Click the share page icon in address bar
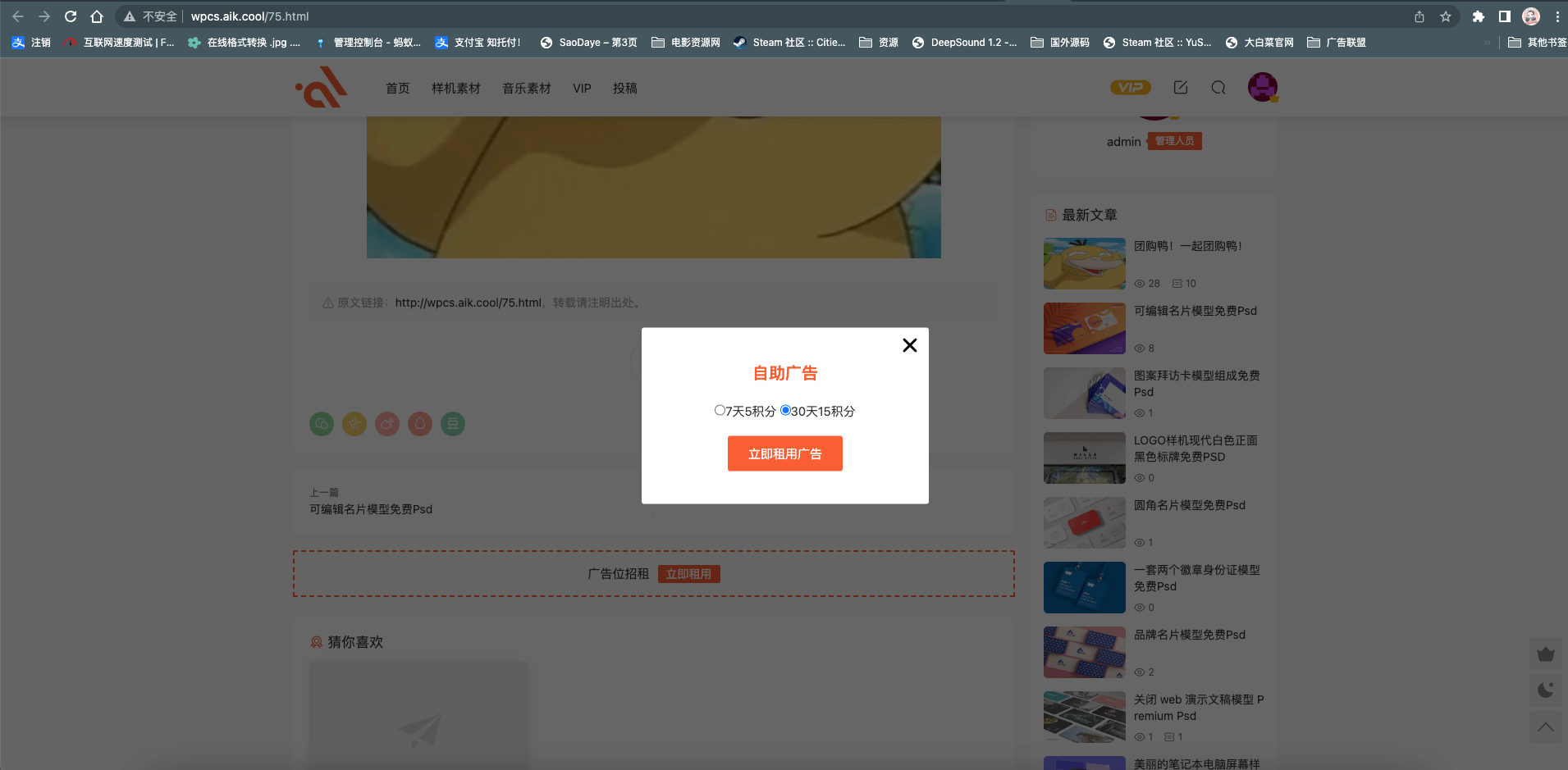The width and height of the screenshot is (1568, 770). click(x=1419, y=16)
